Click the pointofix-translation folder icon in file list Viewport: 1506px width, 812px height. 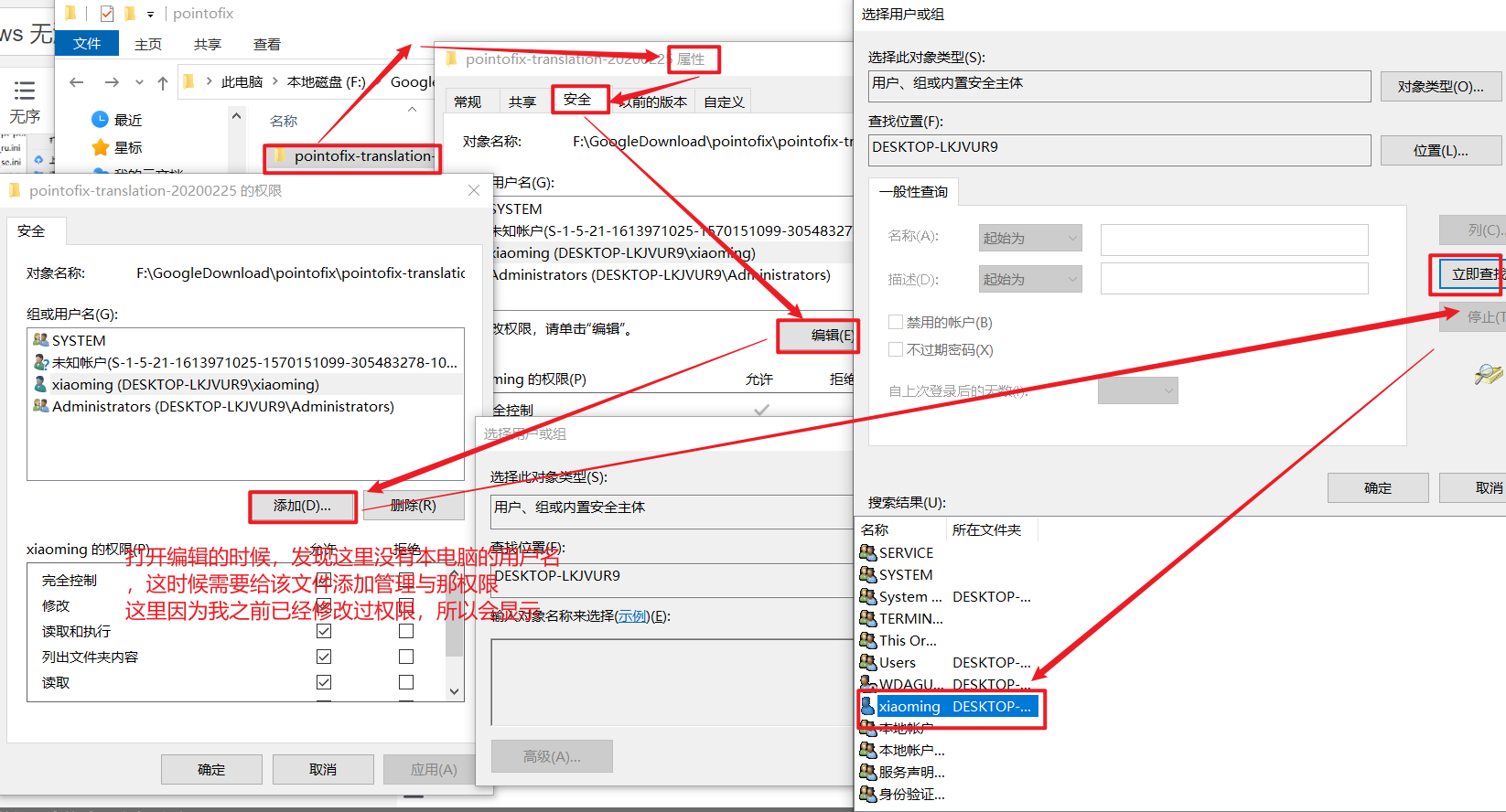(280, 155)
